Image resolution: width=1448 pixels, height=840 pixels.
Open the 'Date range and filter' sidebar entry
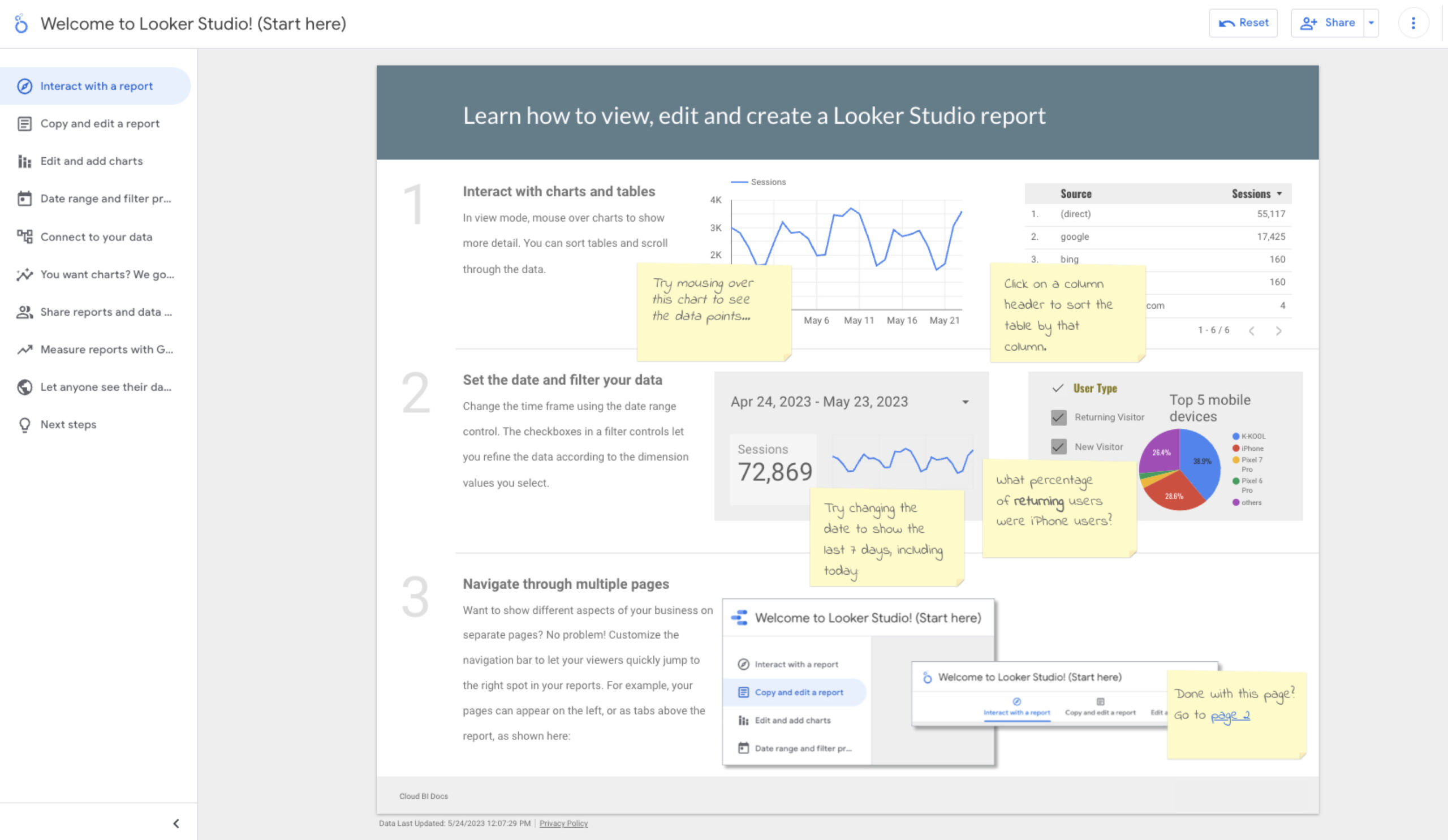tap(105, 198)
